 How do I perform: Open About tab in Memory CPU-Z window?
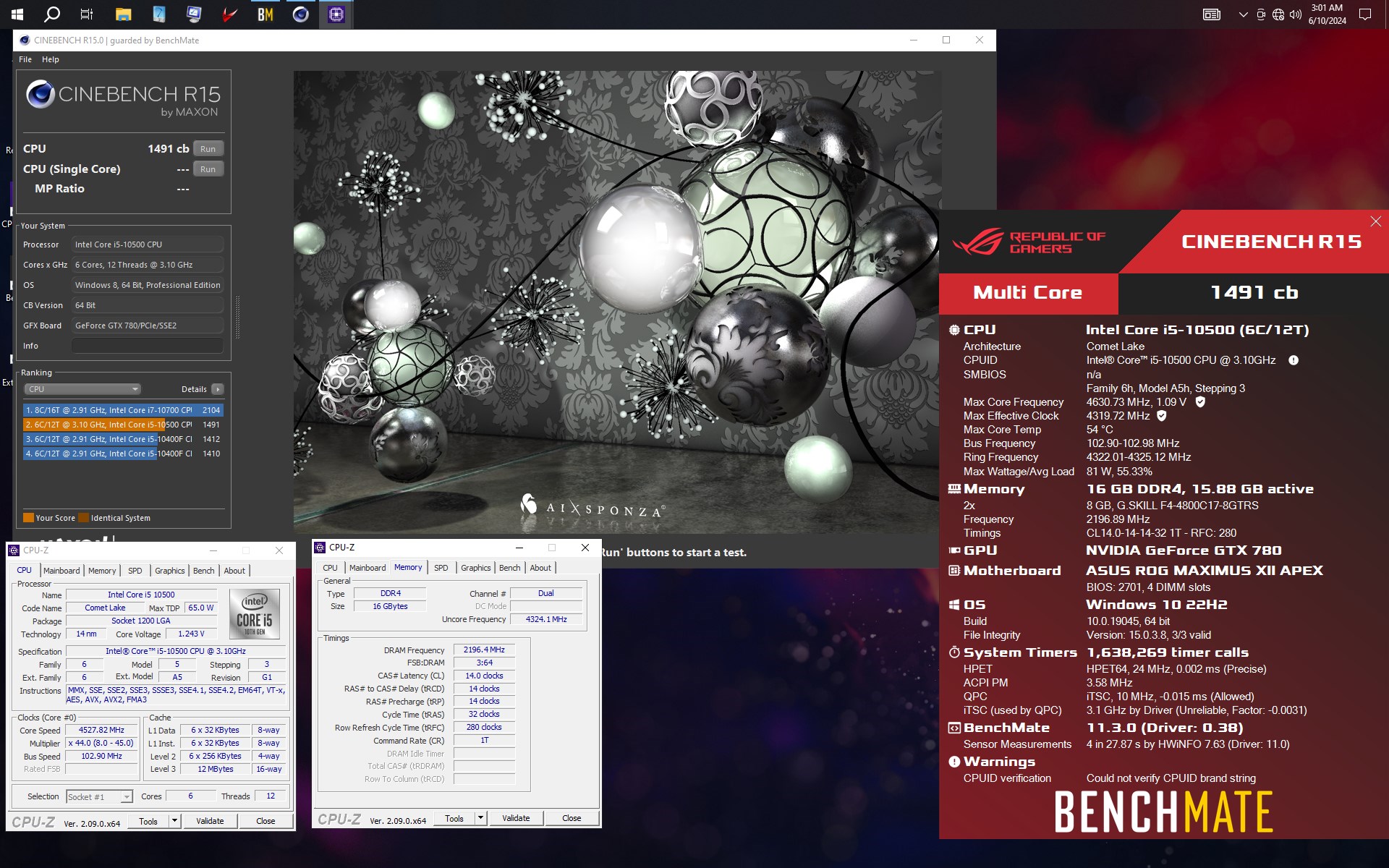click(x=540, y=568)
